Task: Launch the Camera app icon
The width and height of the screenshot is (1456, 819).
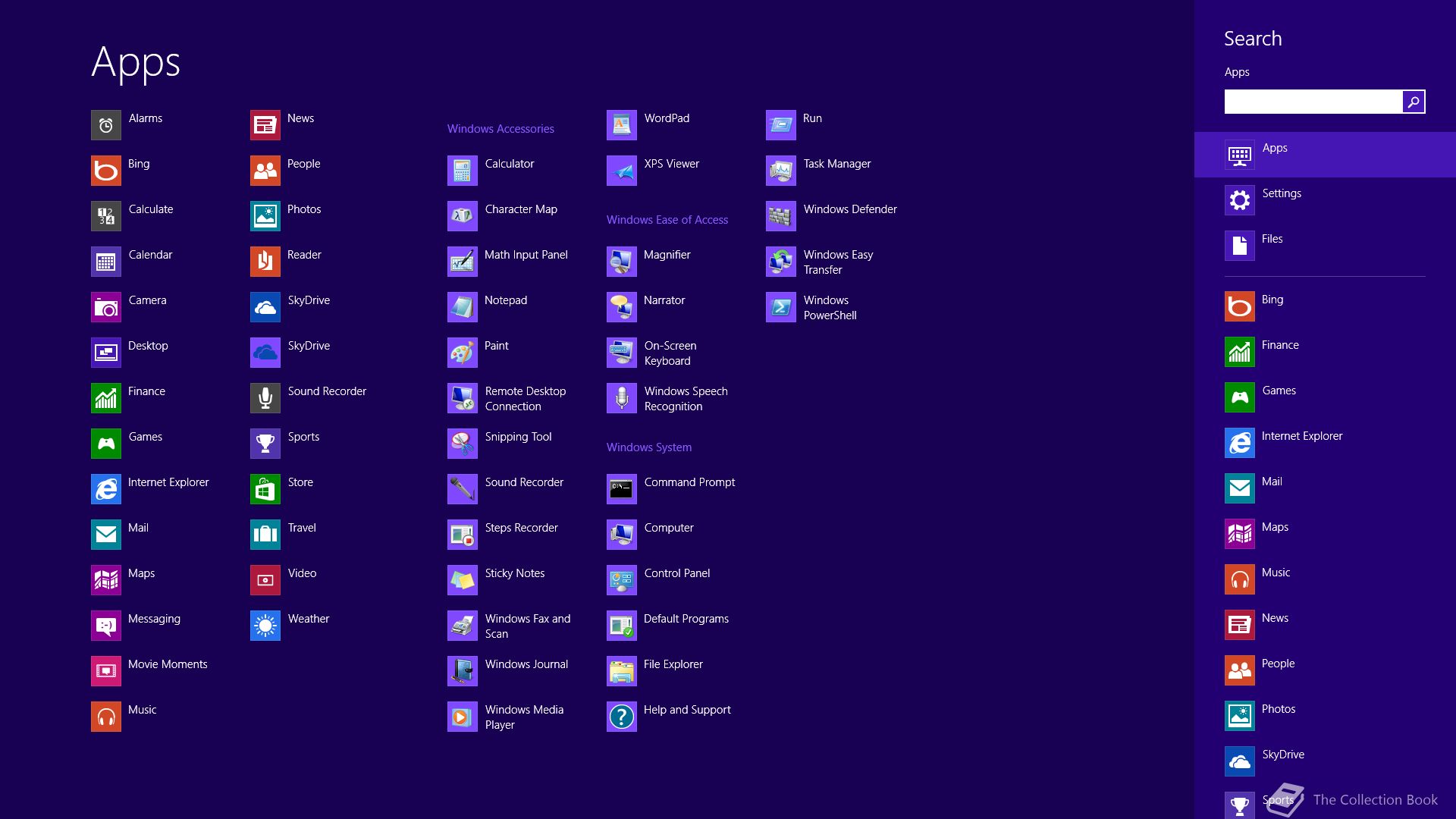Action: point(106,307)
